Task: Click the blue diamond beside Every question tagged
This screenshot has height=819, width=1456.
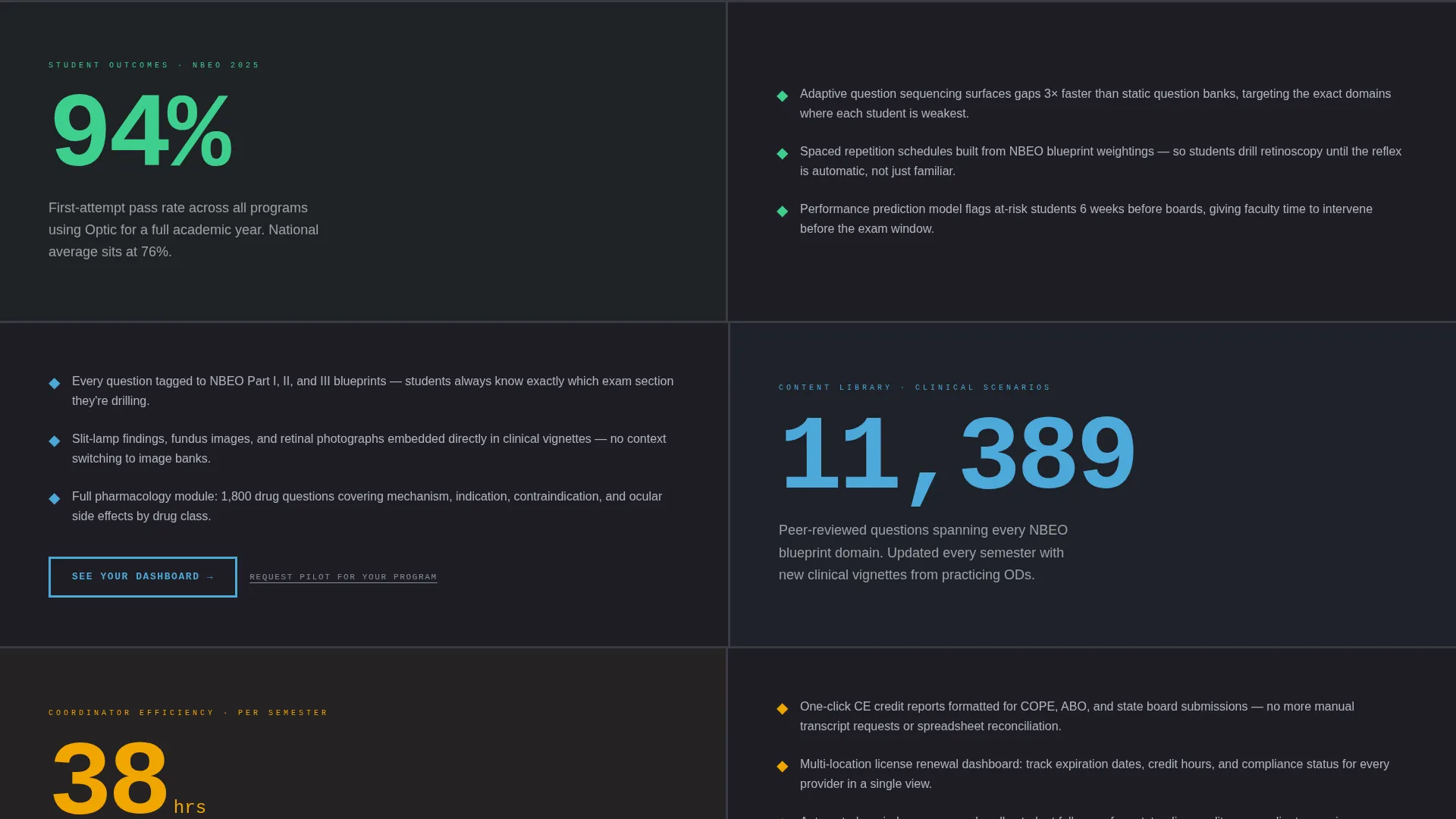Action: (55, 383)
